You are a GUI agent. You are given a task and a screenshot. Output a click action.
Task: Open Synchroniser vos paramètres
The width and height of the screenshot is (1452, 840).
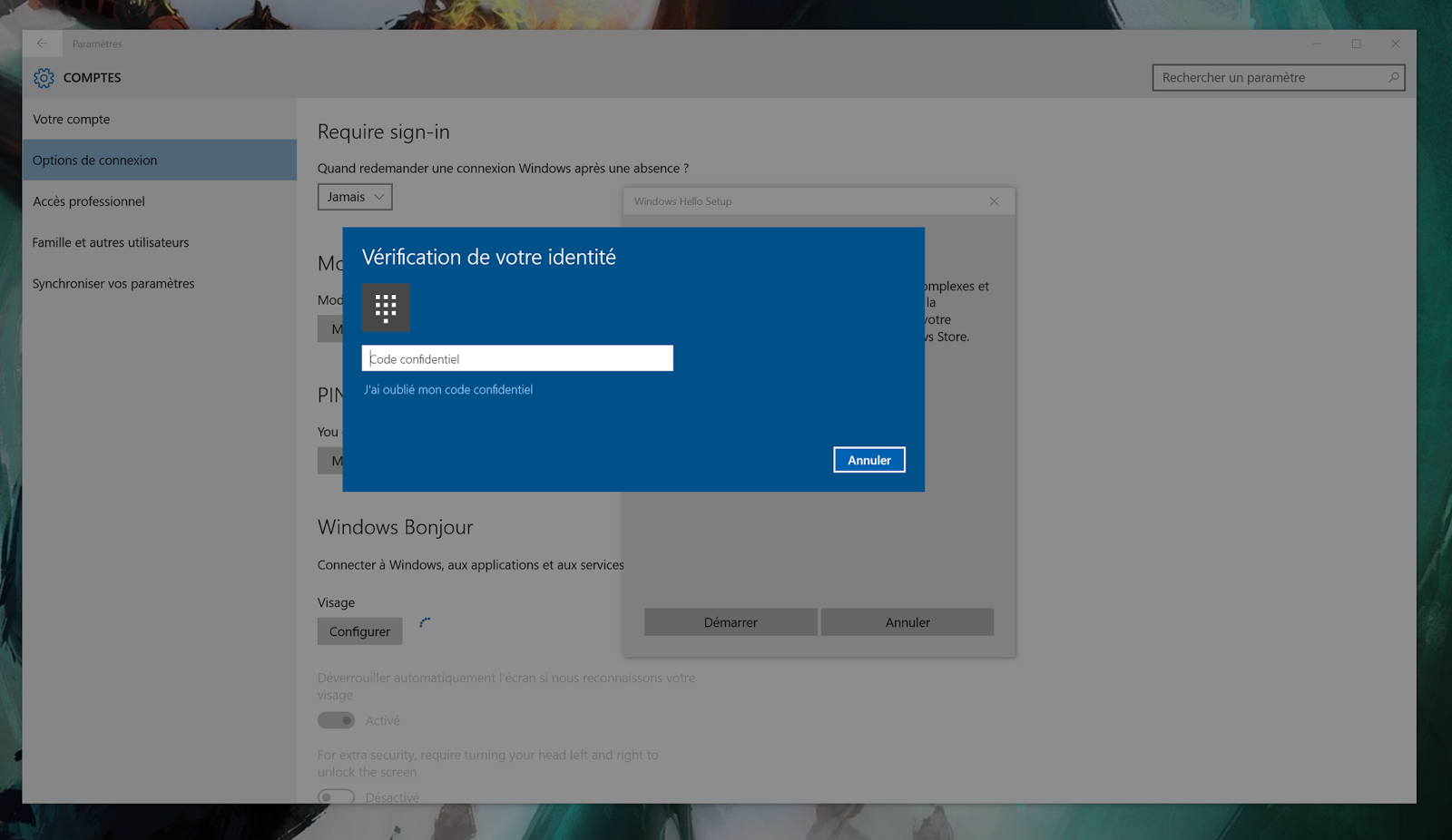coord(113,283)
